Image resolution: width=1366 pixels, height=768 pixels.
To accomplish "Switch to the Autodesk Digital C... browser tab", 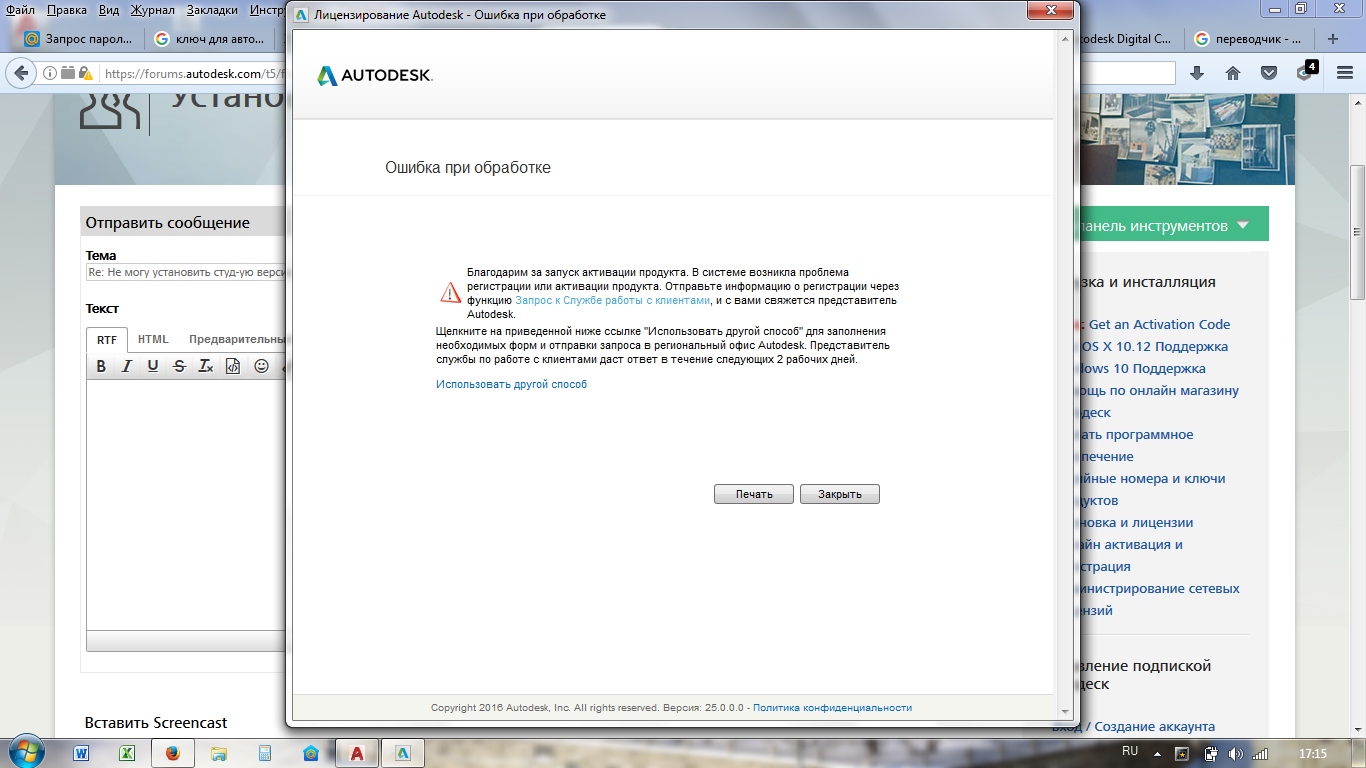I will (1127, 39).
